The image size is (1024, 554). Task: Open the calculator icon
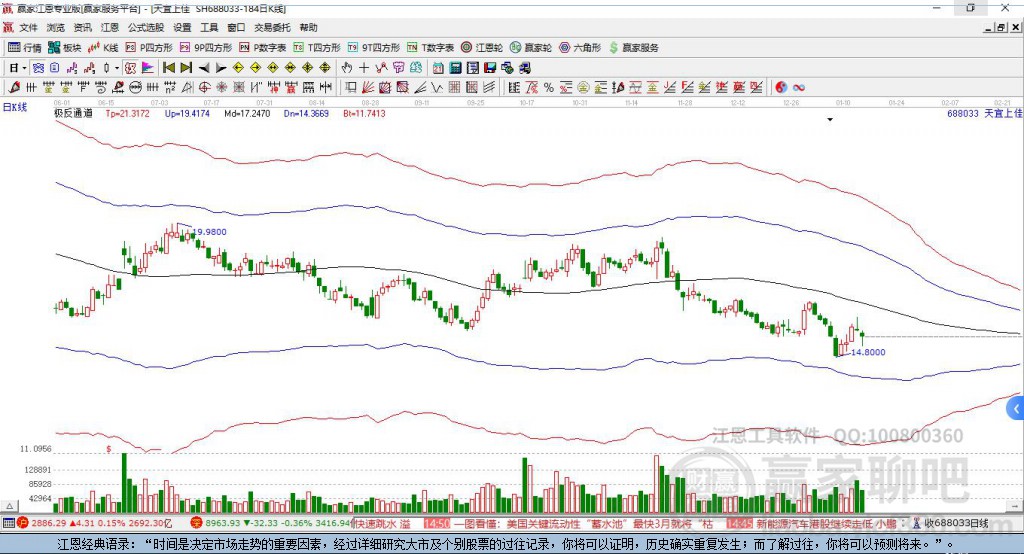[455, 68]
